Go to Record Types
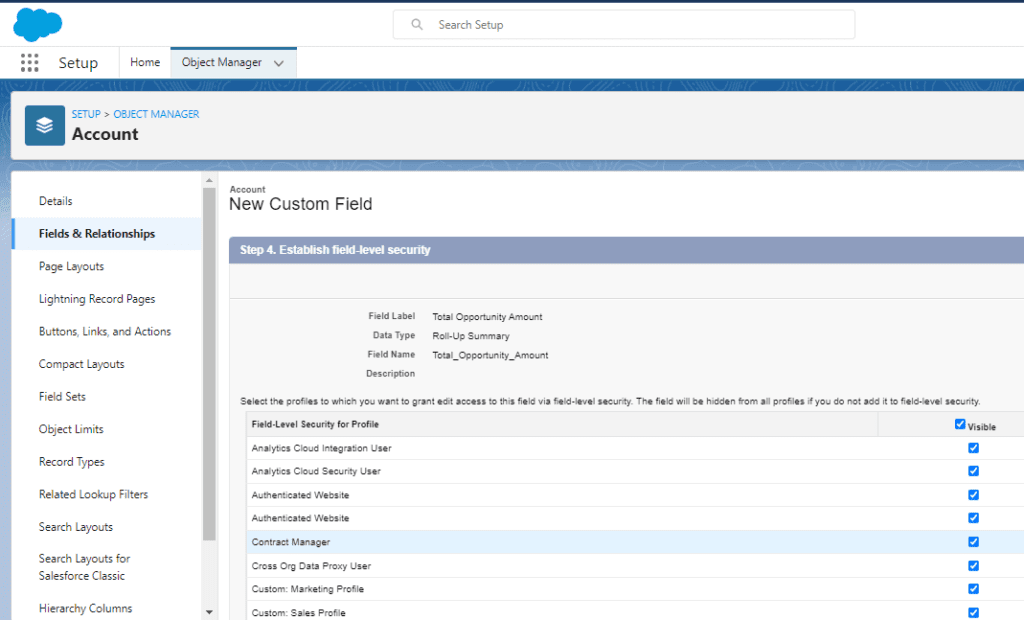1024x620 pixels. (x=71, y=462)
